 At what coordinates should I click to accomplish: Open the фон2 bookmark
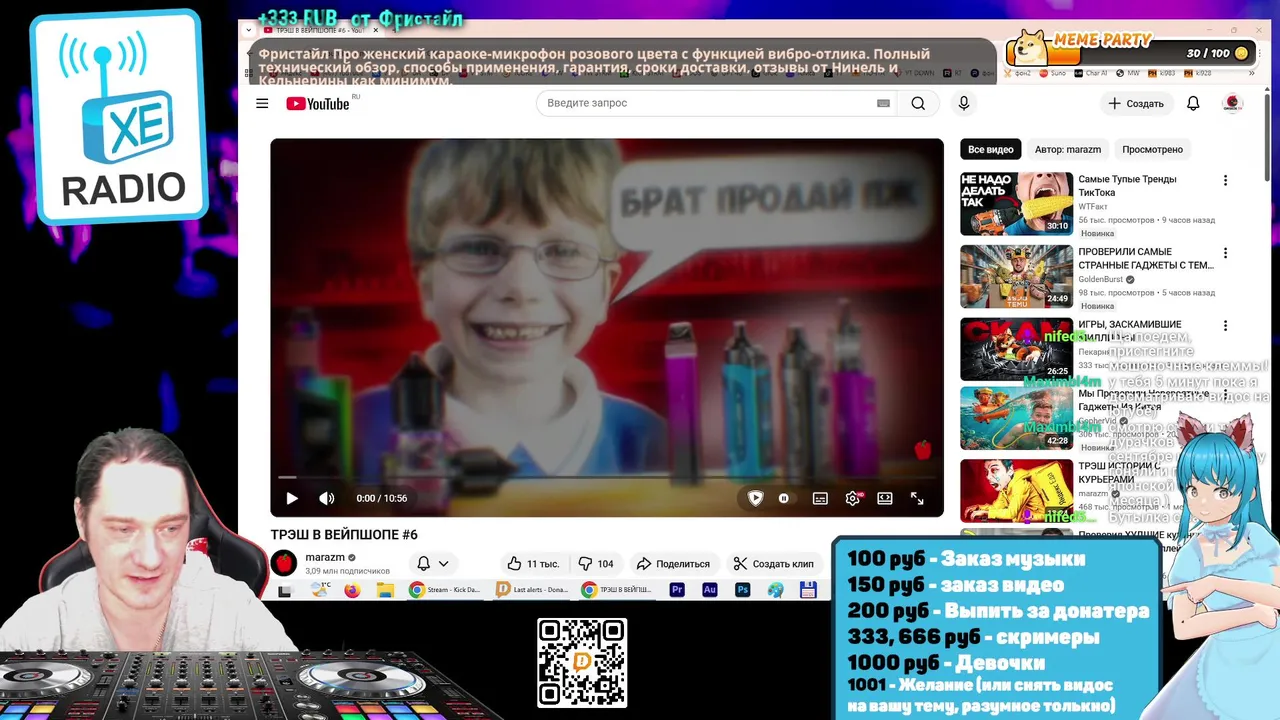(1018, 73)
